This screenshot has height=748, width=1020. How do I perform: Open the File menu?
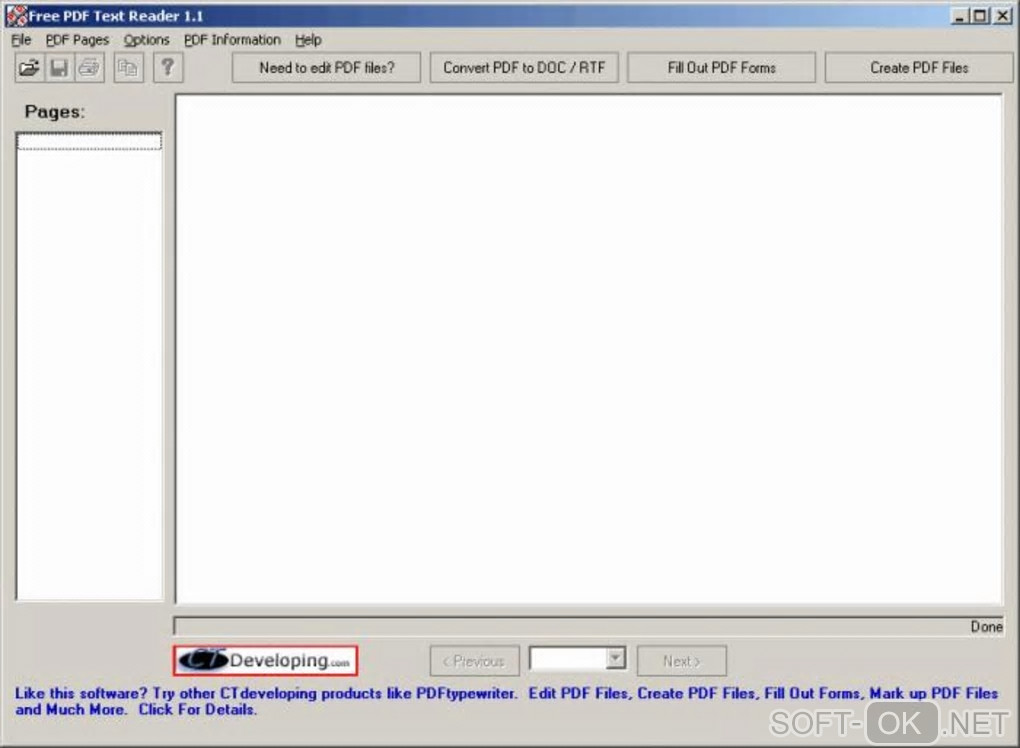[21, 40]
